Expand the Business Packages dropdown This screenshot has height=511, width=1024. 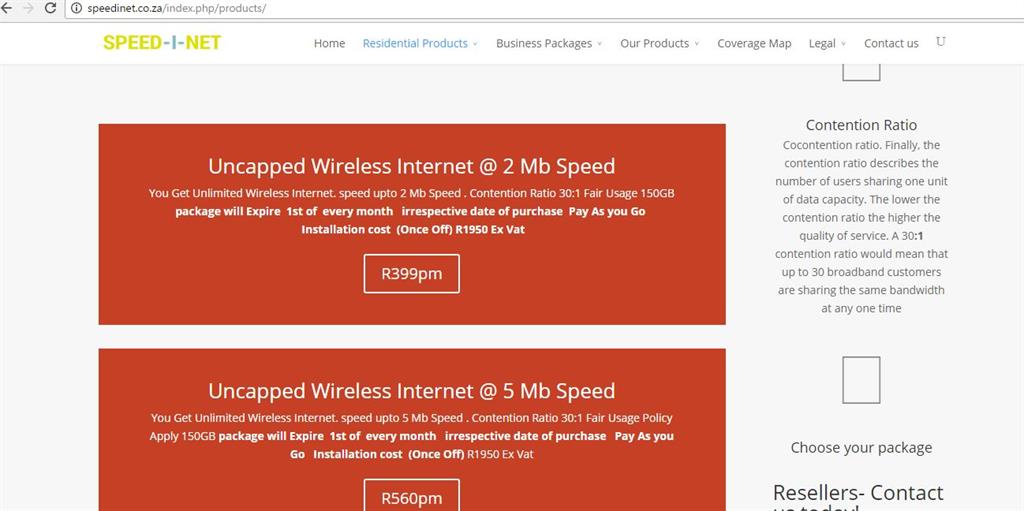tap(549, 43)
